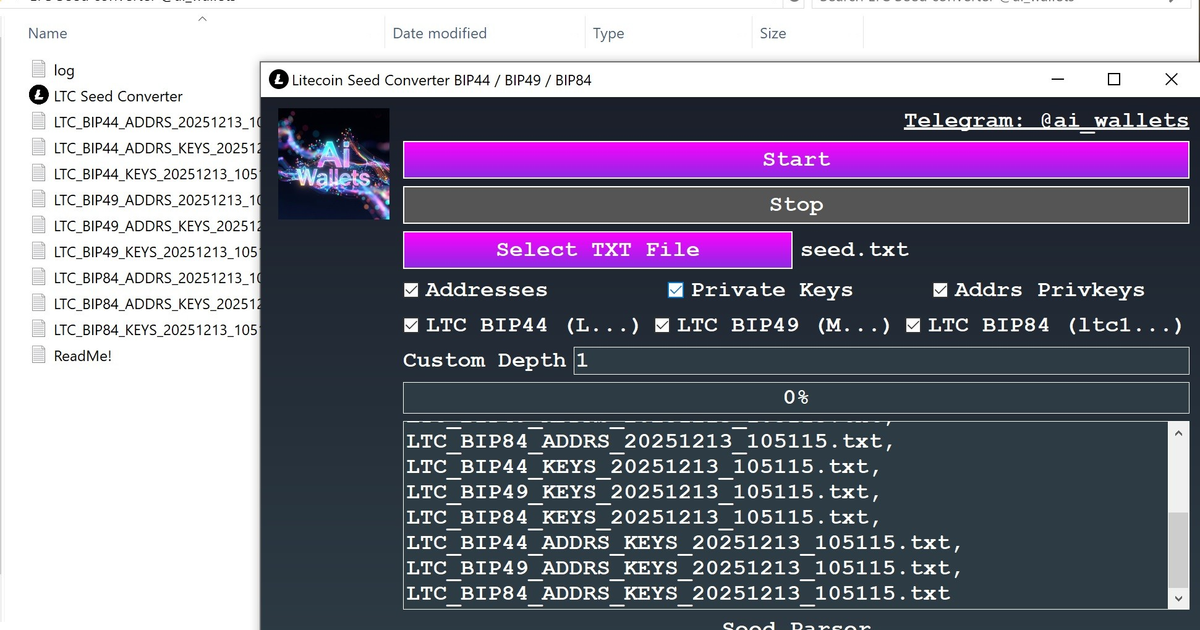This screenshot has height=630, width=1200.
Task: Click log line LTC_BIP84_KEYS_20251213_105115.txt
Action: pos(644,517)
